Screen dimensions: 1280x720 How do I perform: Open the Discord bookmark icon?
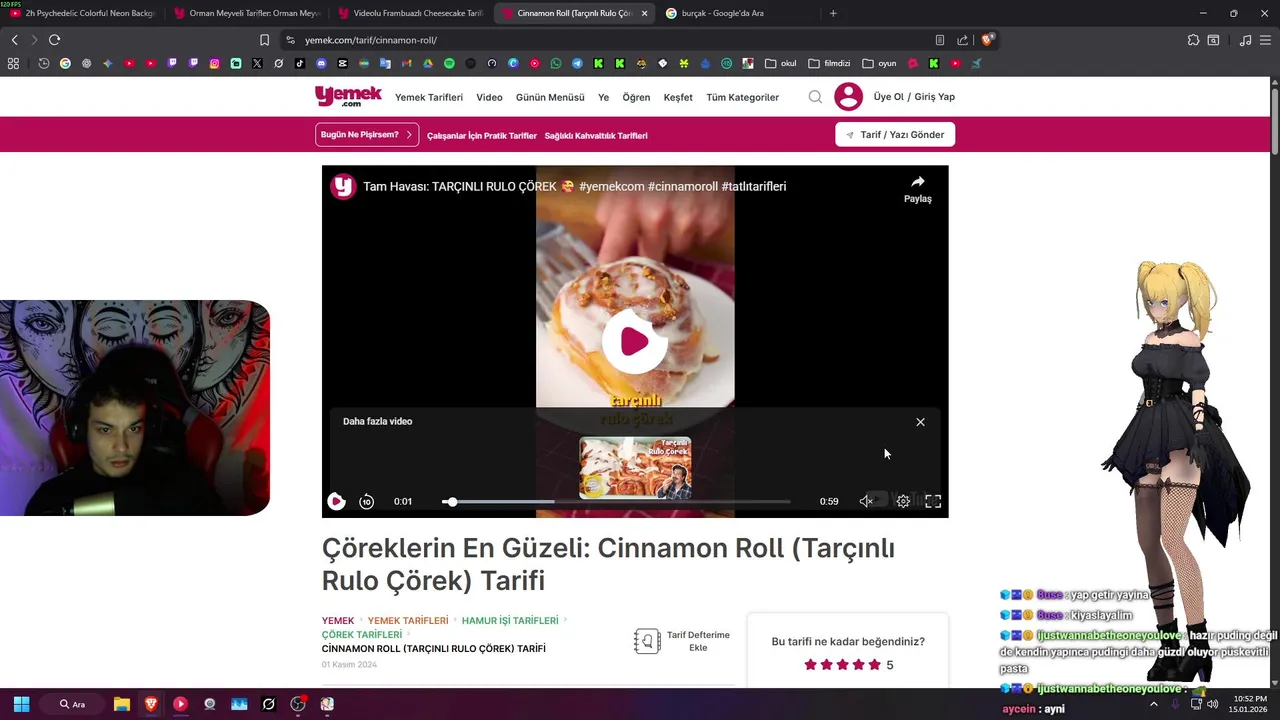tap(321, 63)
